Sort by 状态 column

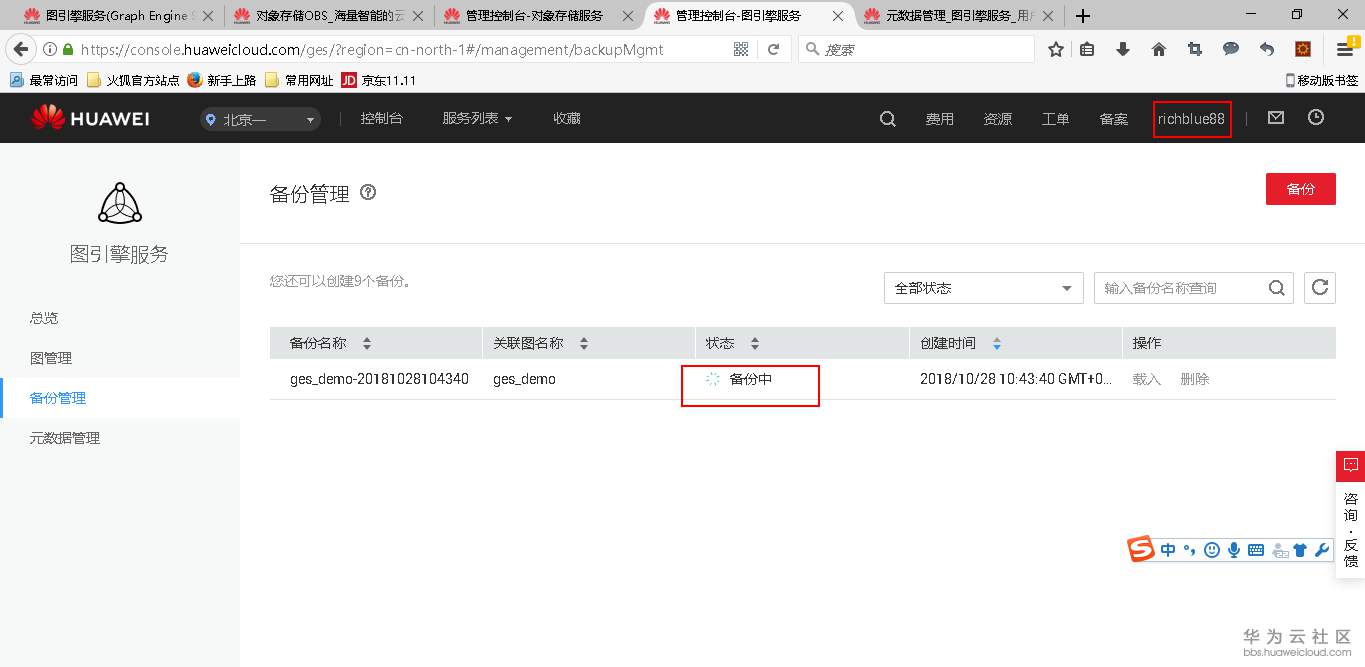(x=755, y=343)
